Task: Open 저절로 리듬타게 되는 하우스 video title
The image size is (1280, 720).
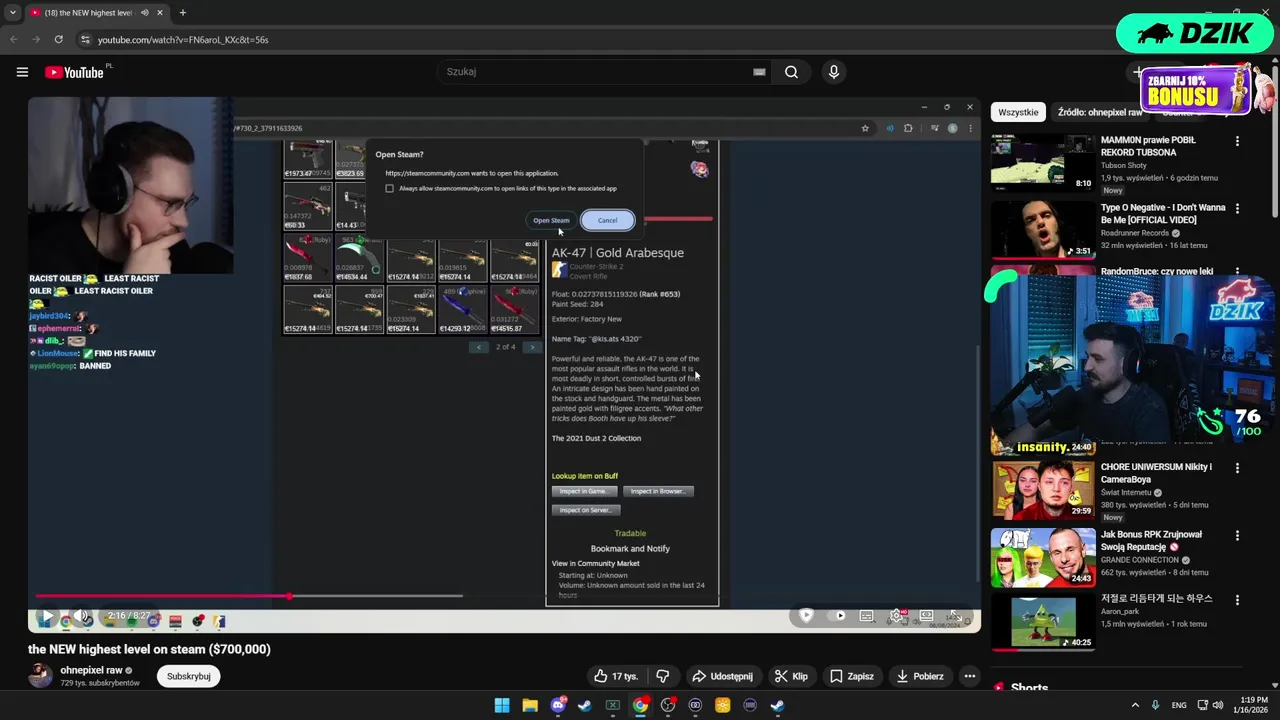Action: tap(1157, 598)
